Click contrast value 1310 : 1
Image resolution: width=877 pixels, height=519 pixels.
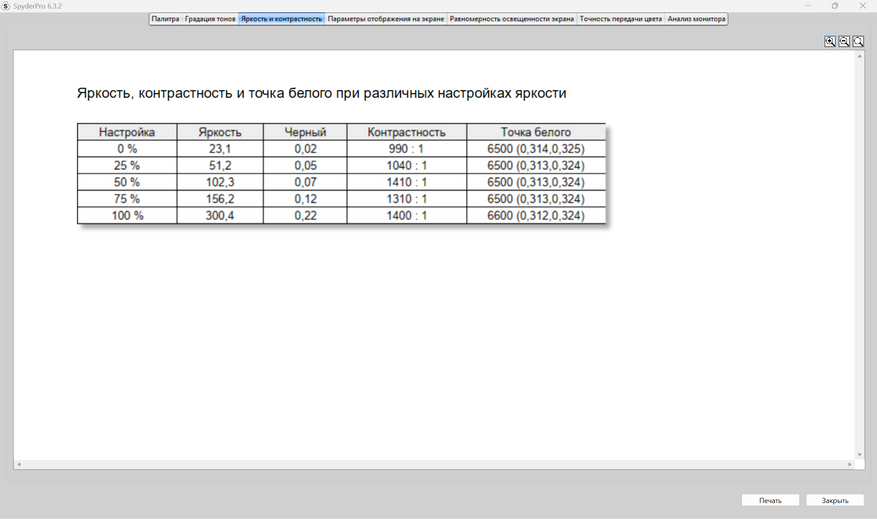pyautogui.click(x=407, y=199)
